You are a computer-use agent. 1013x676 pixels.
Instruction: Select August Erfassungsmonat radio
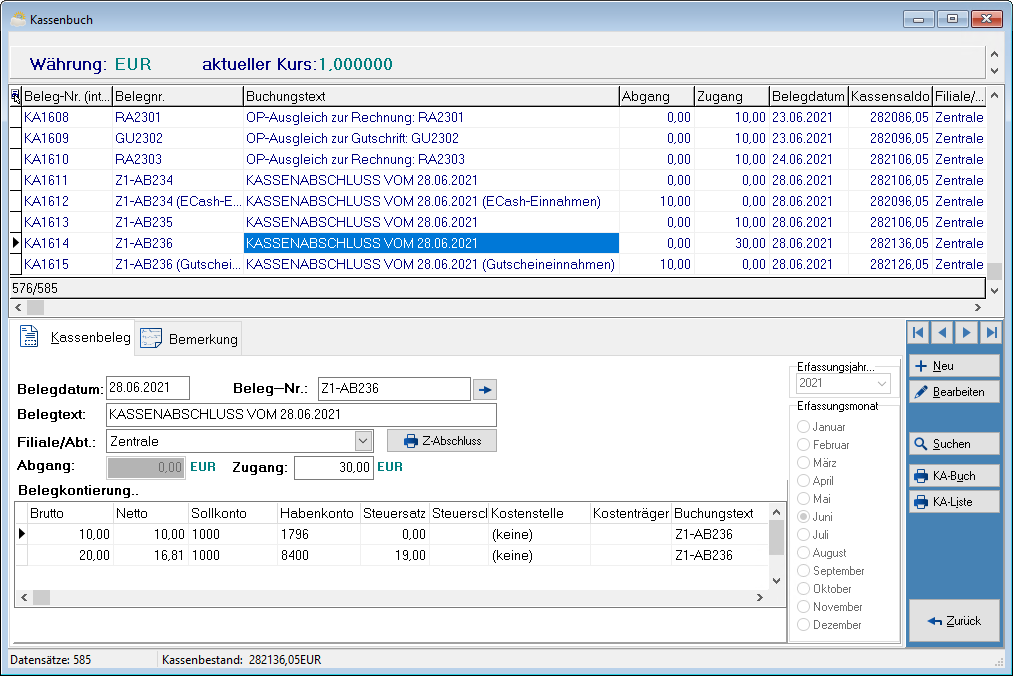click(803, 553)
